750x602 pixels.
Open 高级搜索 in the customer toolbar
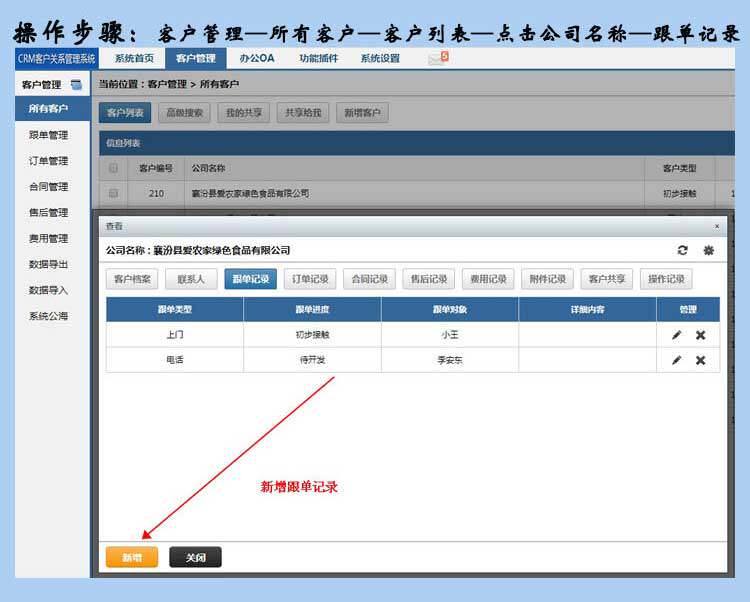[184, 113]
